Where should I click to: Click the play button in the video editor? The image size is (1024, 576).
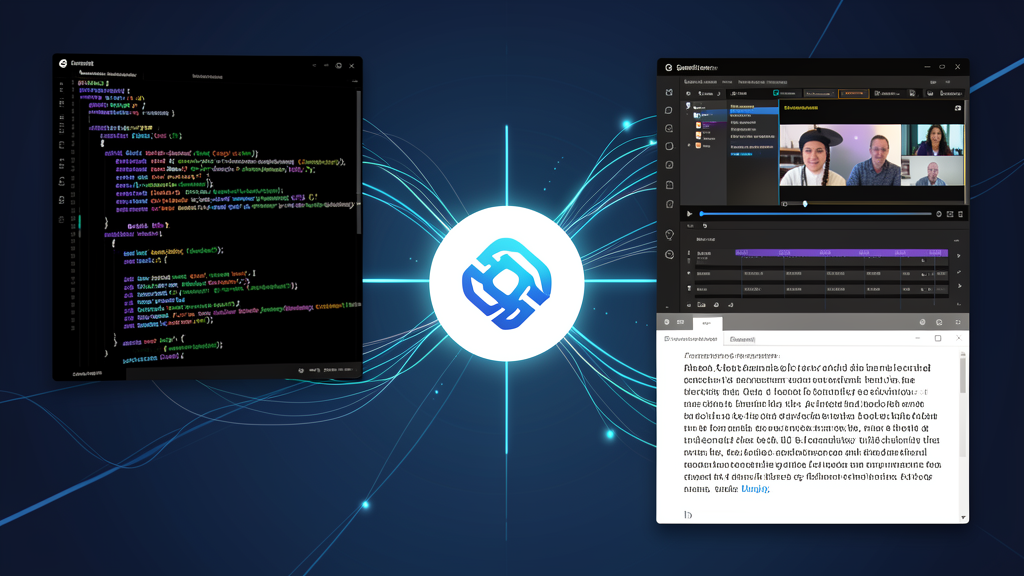click(x=689, y=214)
